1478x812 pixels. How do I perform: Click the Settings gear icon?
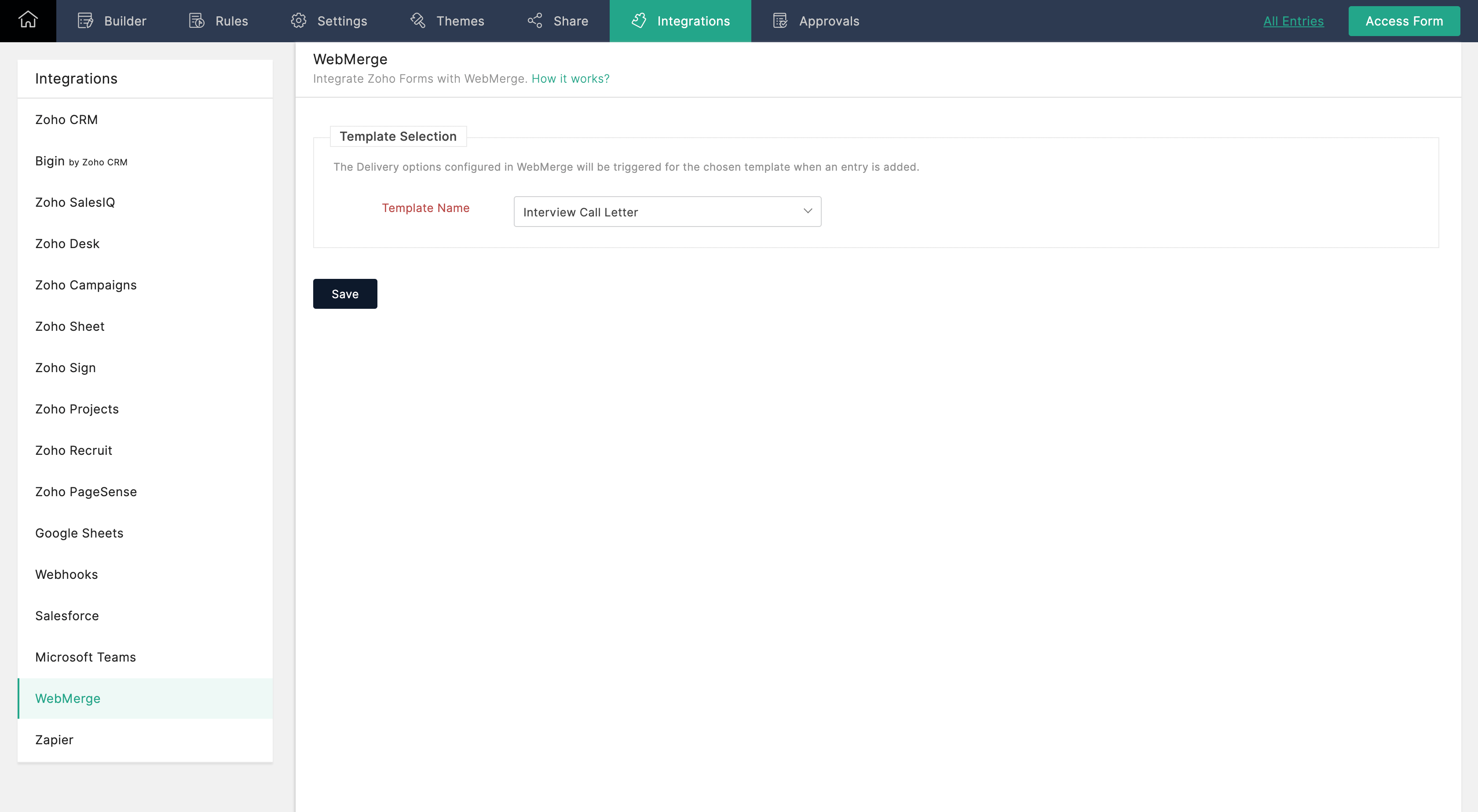click(x=298, y=21)
